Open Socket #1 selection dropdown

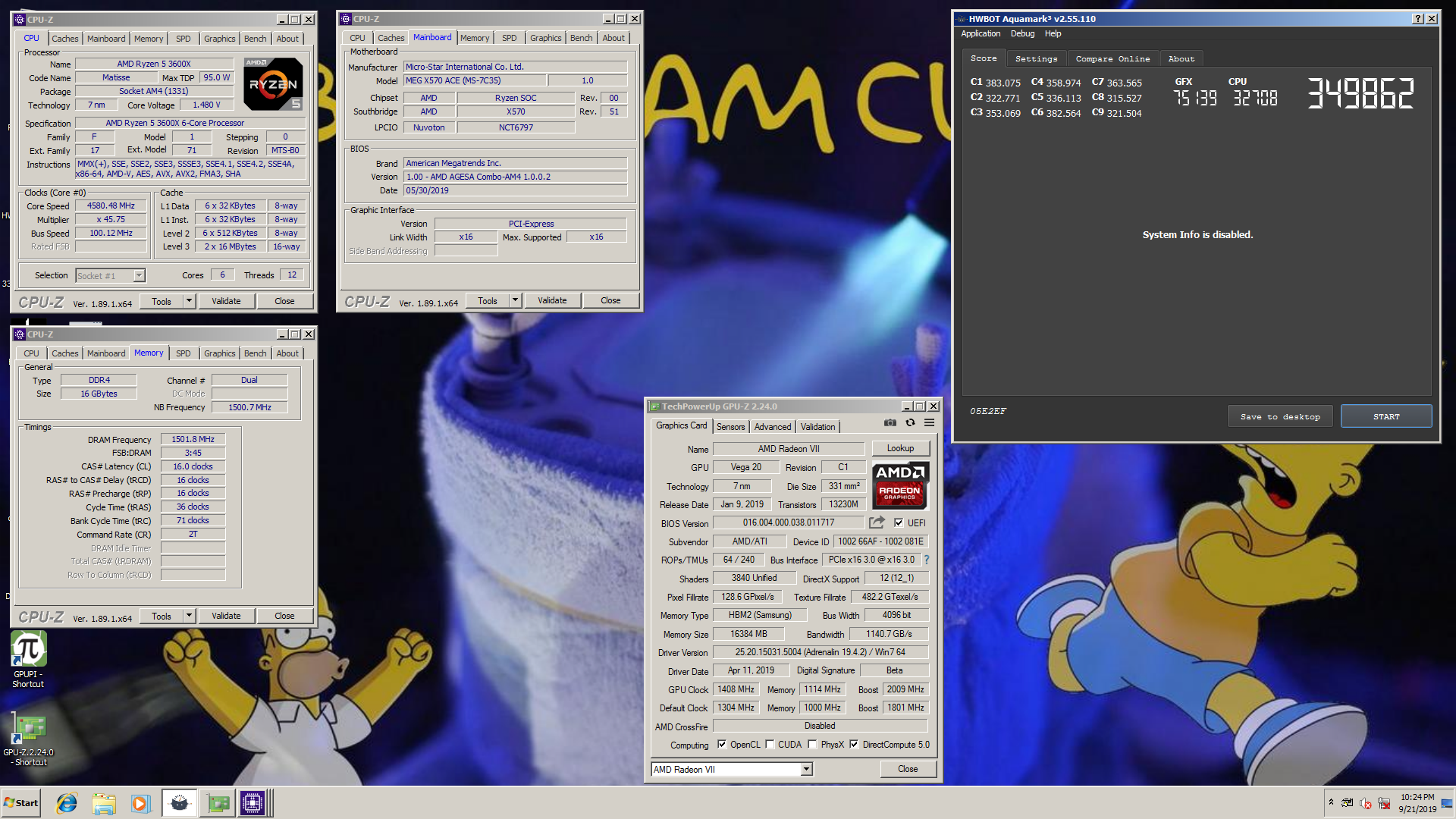click(139, 275)
